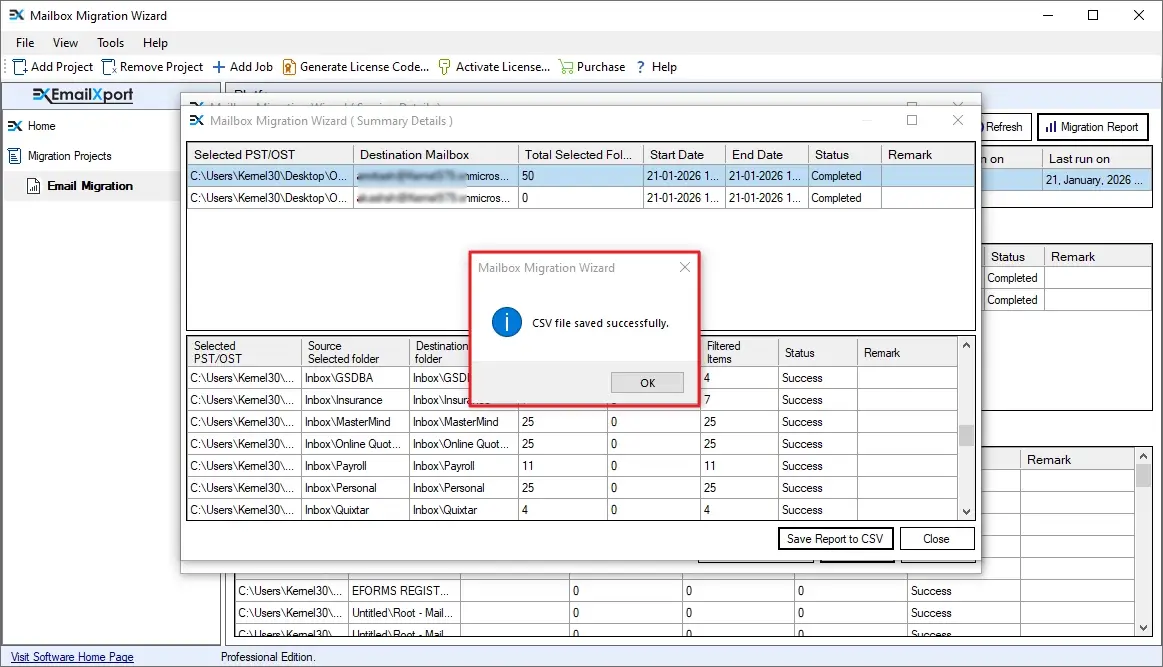
Task: Dismiss the CSV saved dialog with OK
Action: coord(647,382)
